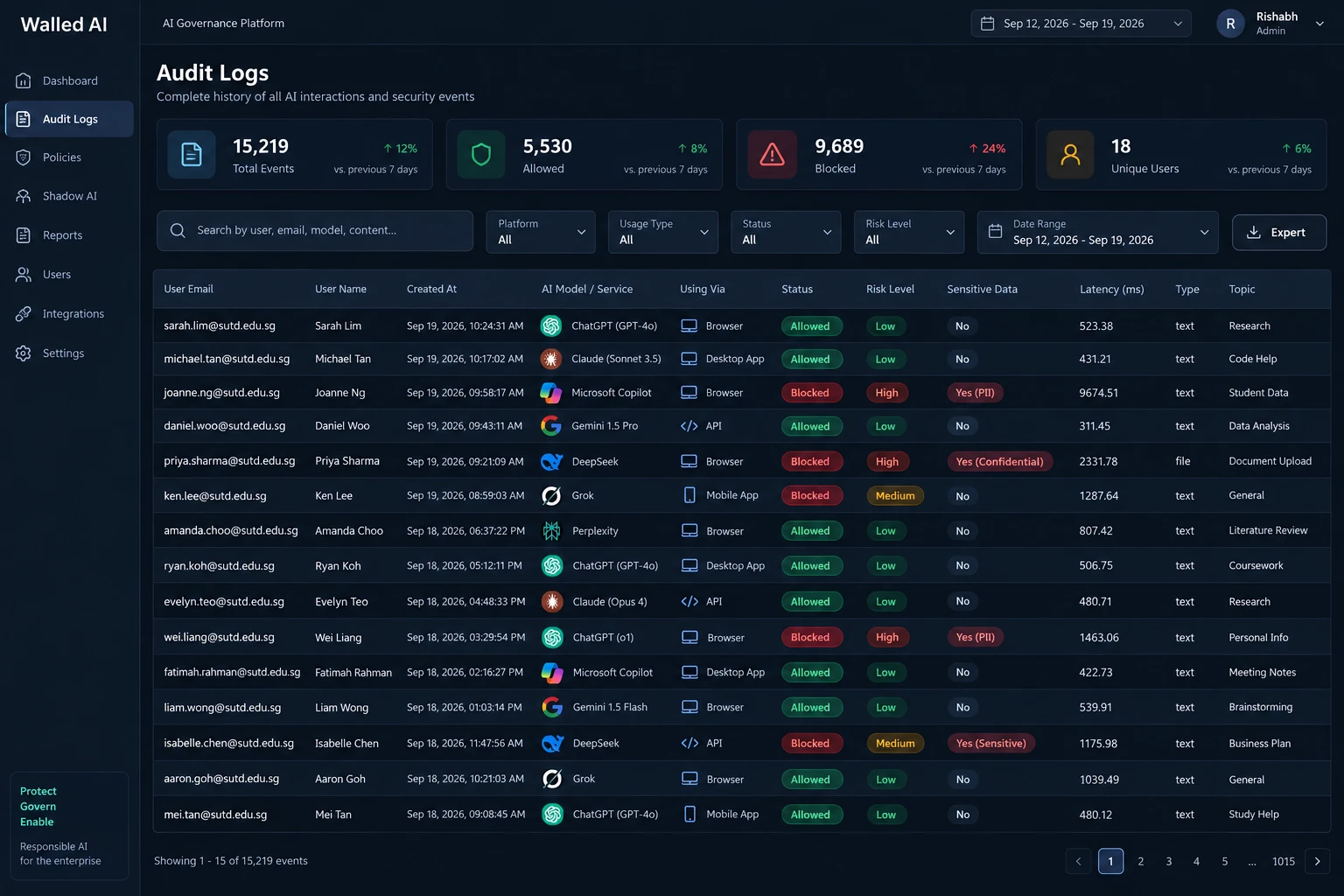
Task: Click the Microsoft Copilot icon in Joanne Ng's row
Action: (551, 393)
